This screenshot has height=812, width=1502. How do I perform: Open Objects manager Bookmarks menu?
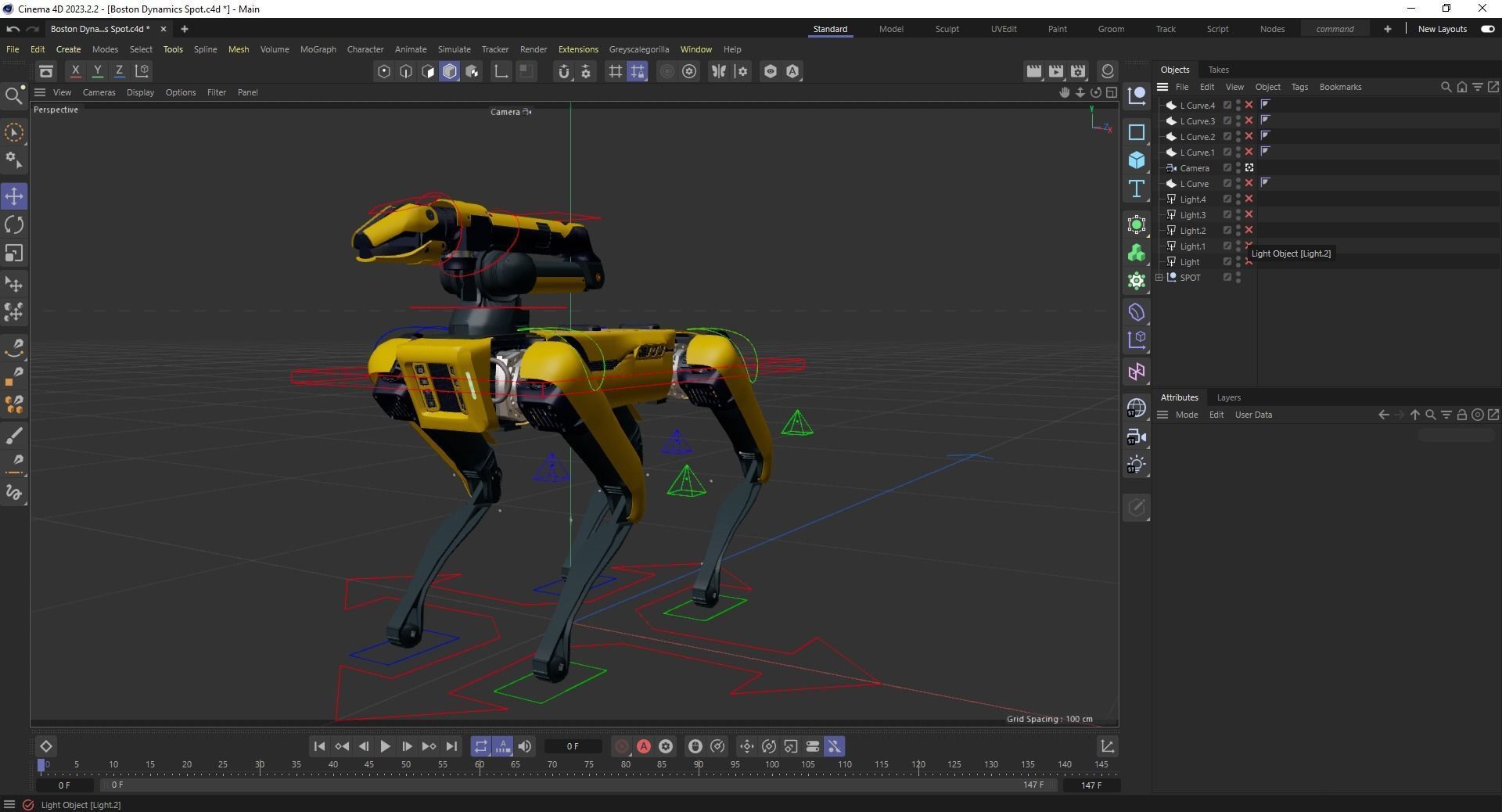coord(1340,87)
